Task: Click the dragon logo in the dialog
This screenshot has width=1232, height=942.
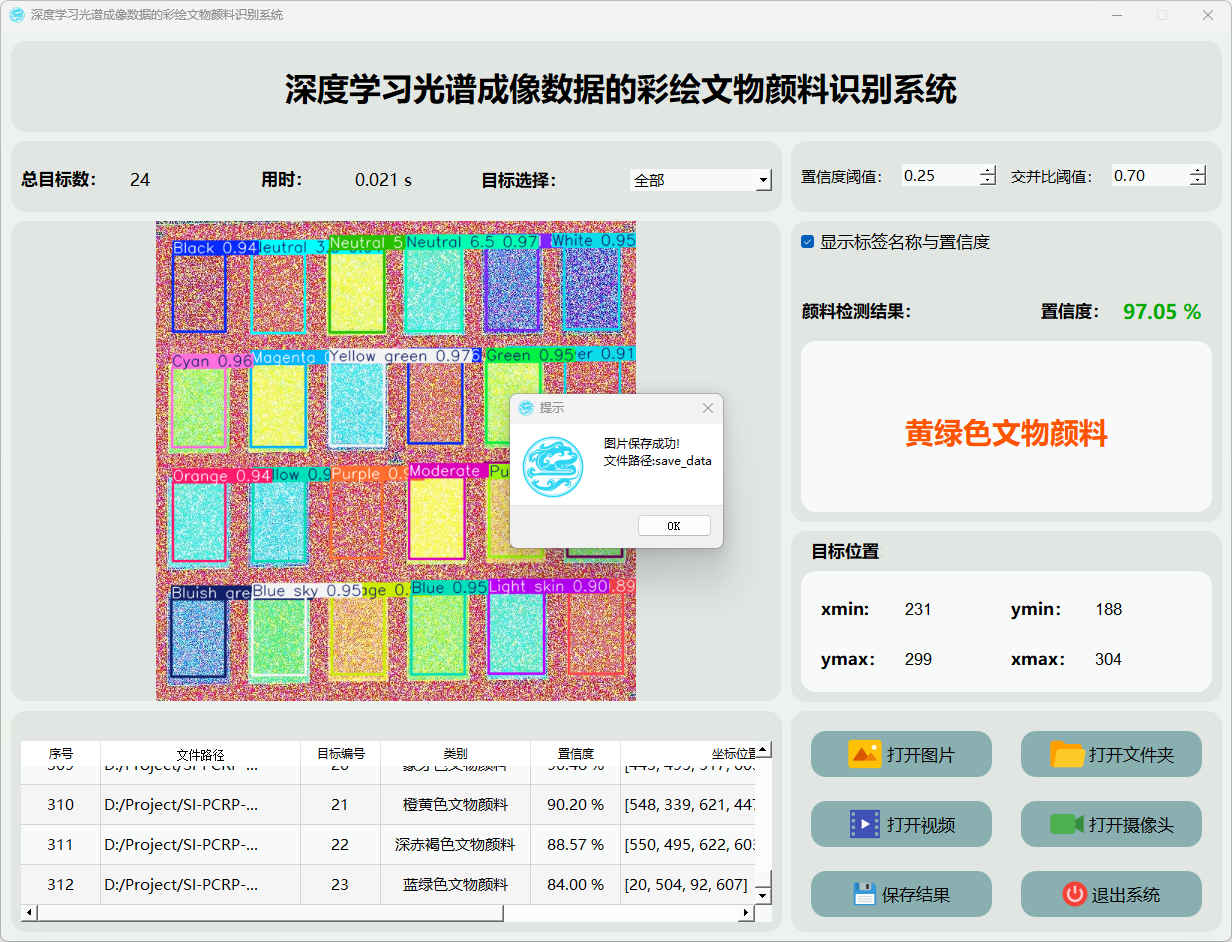Action: (552, 467)
